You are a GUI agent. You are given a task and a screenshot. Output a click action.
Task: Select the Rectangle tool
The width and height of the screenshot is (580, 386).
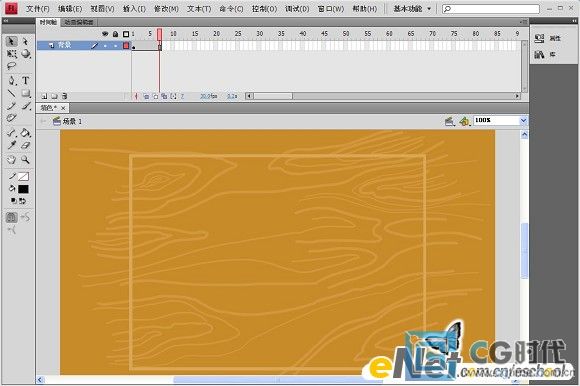click(x=25, y=93)
